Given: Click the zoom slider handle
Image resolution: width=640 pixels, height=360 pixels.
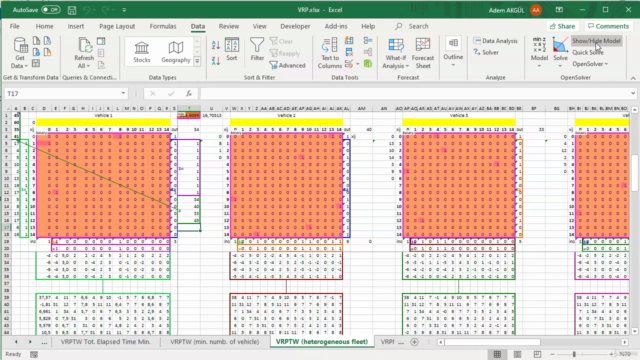Looking at the screenshot, I should [574, 354].
